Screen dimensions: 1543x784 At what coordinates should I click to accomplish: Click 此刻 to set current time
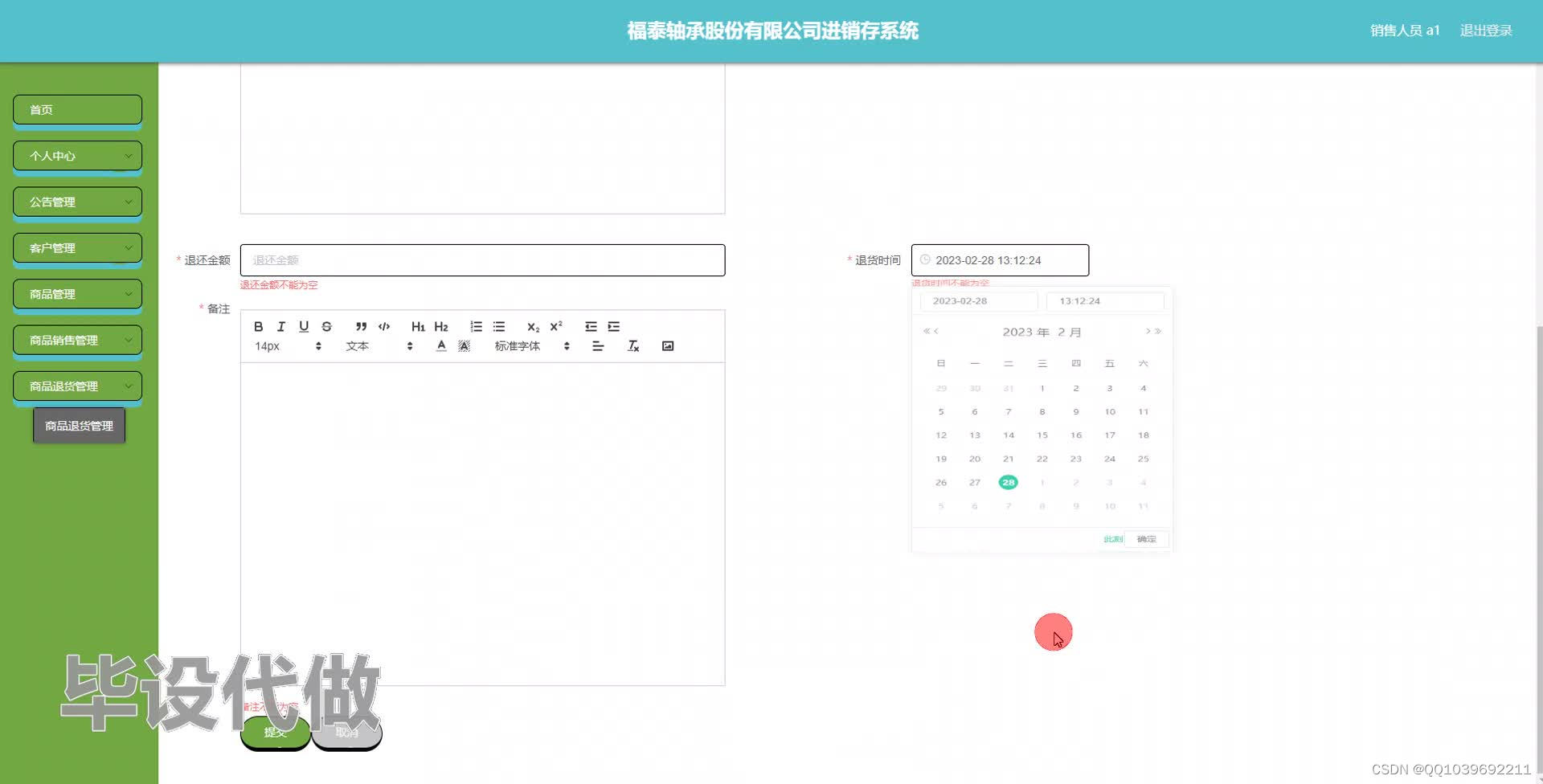pyautogui.click(x=1112, y=539)
